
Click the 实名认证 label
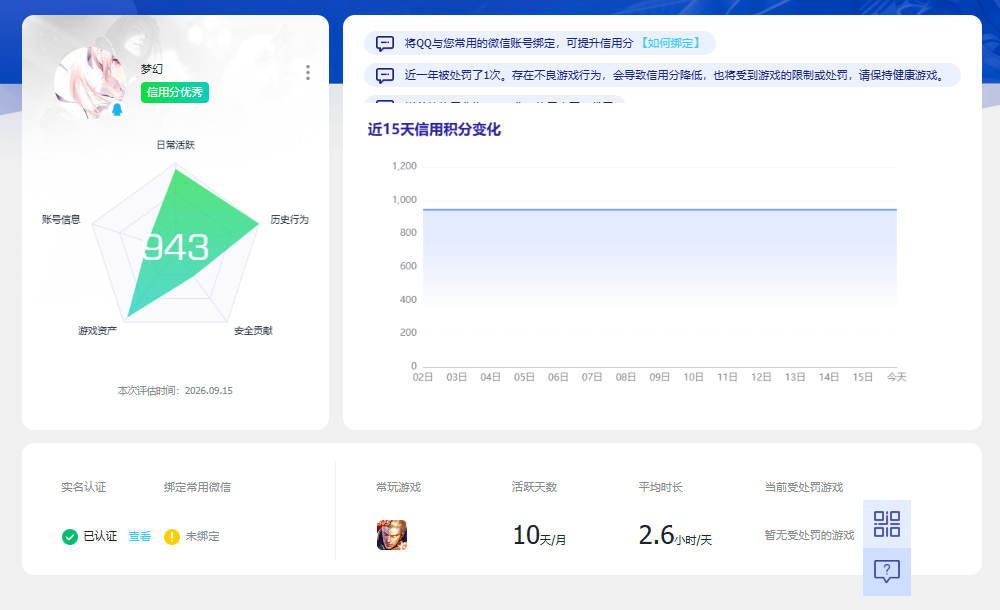pyautogui.click(x=84, y=487)
